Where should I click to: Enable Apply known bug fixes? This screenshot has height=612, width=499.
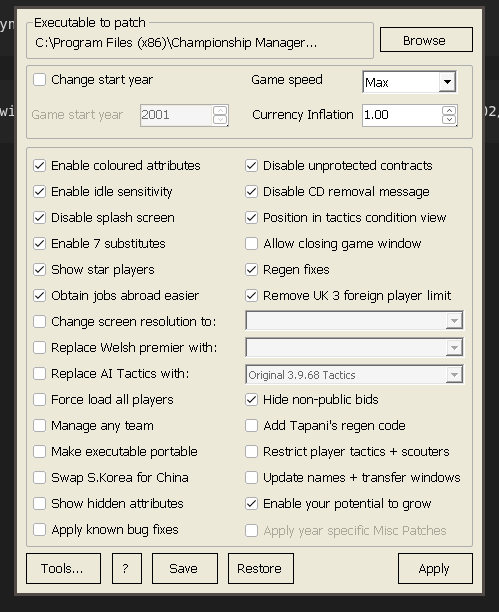(x=39, y=530)
